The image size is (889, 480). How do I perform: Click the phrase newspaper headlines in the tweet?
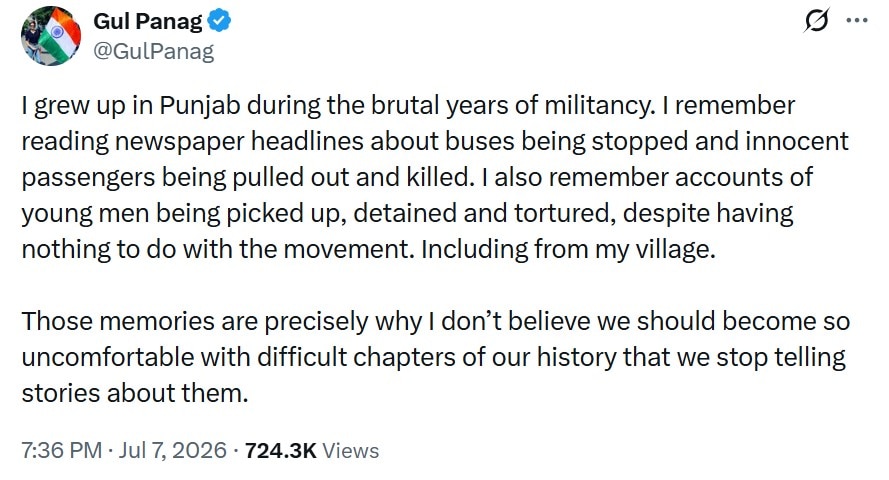coord(239,142)
